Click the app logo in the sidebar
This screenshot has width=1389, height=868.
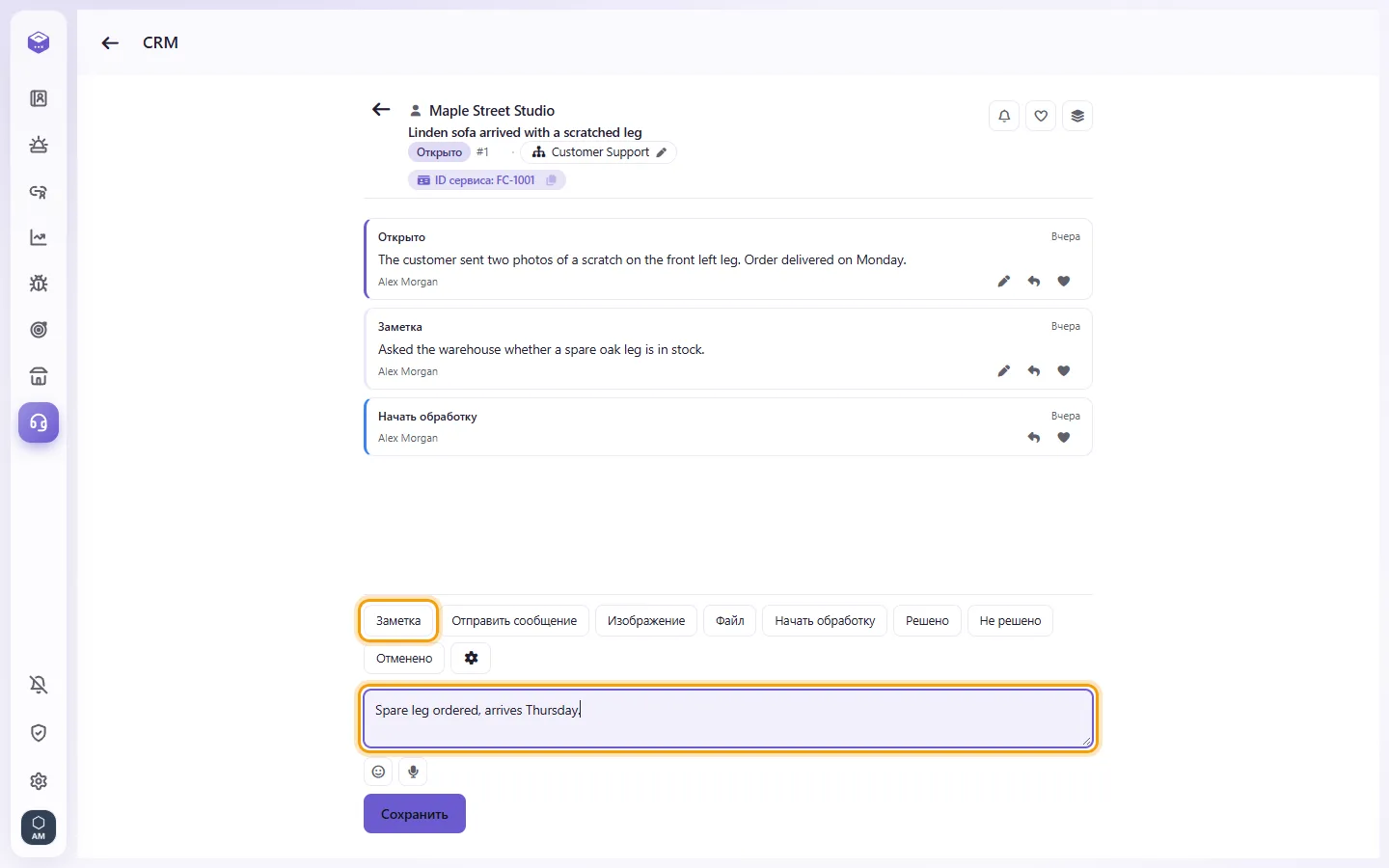point(39,42)
